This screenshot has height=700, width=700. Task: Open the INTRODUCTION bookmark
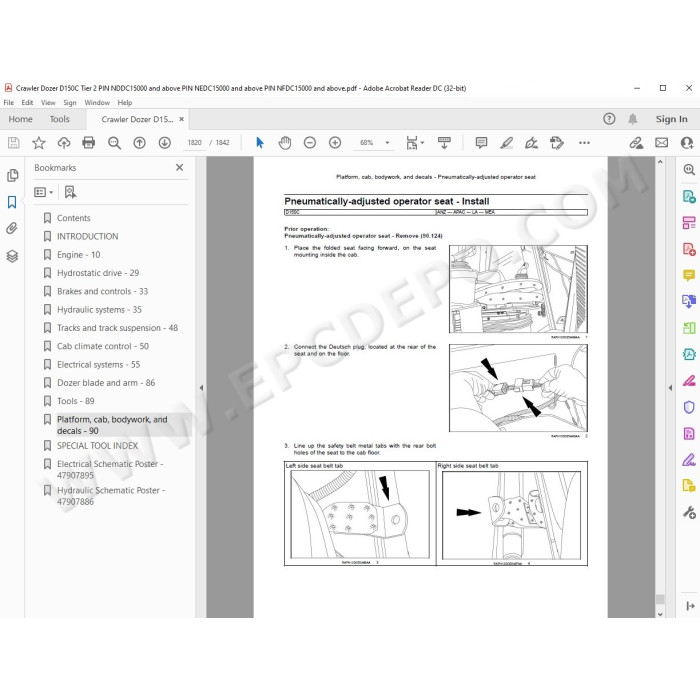click(88, 237)
